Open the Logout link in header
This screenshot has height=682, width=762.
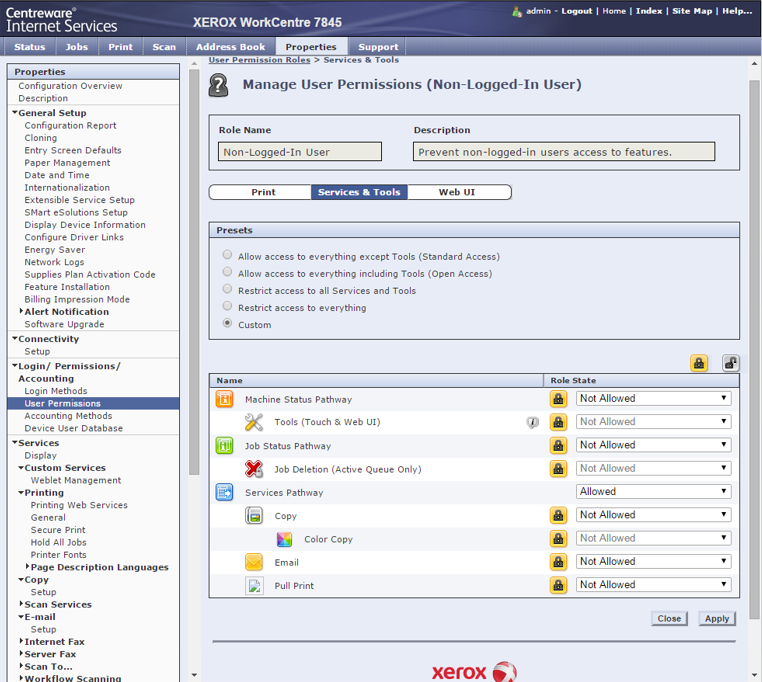tap(576, 11)
